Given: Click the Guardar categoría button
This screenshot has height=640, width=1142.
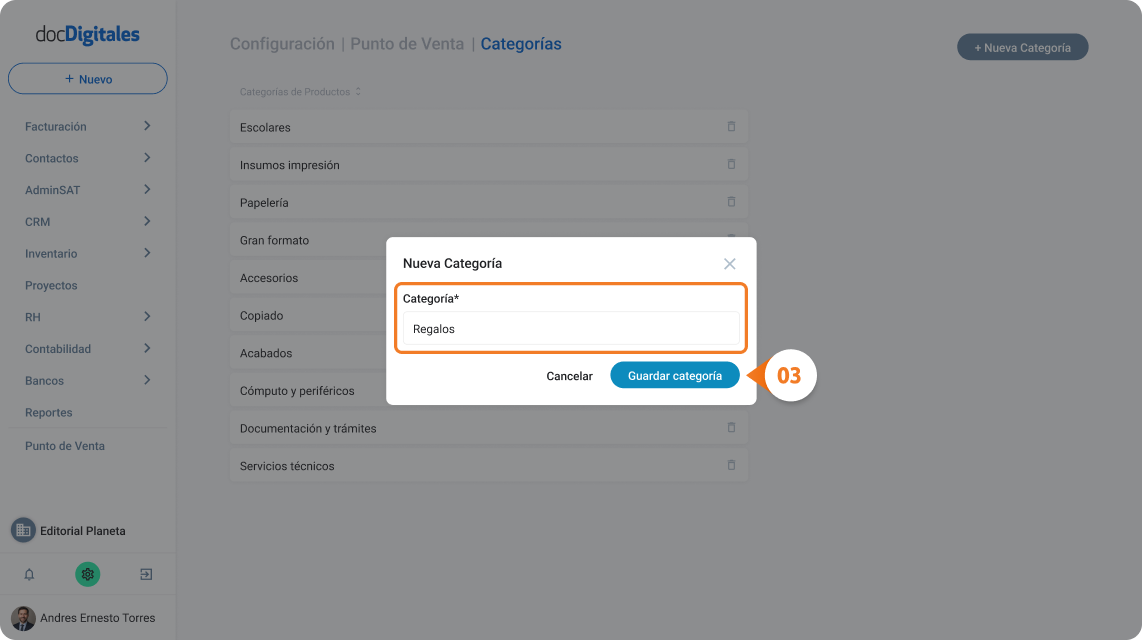Looking at the screenshot, I should tap(675, 376).
